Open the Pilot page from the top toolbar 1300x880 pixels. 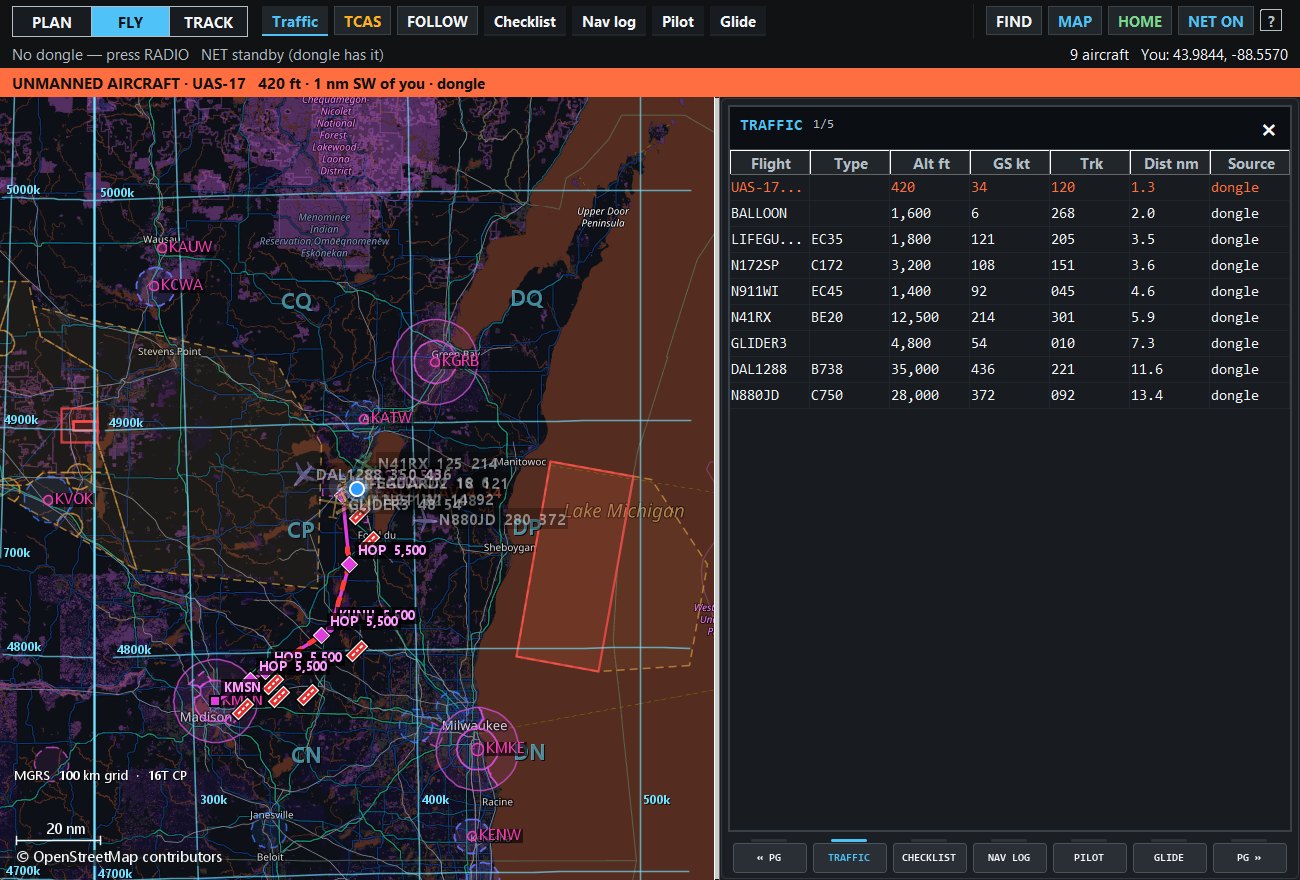tap(678, 21)
